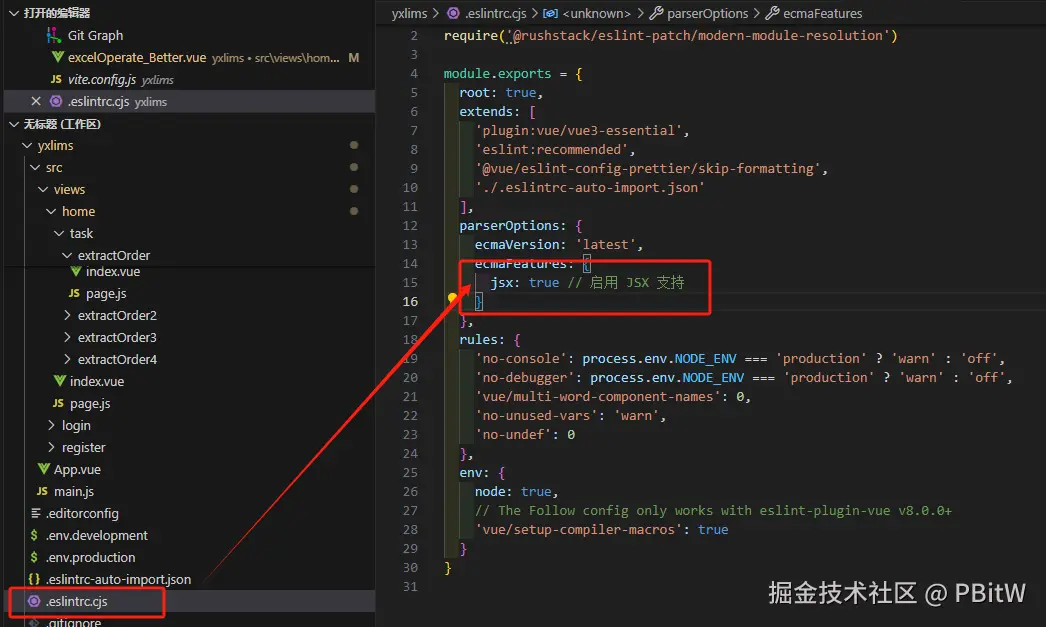Open .env.development file
Image resolution: width=1046 pixels, height=627 pixels.
[x=96, y=536]
